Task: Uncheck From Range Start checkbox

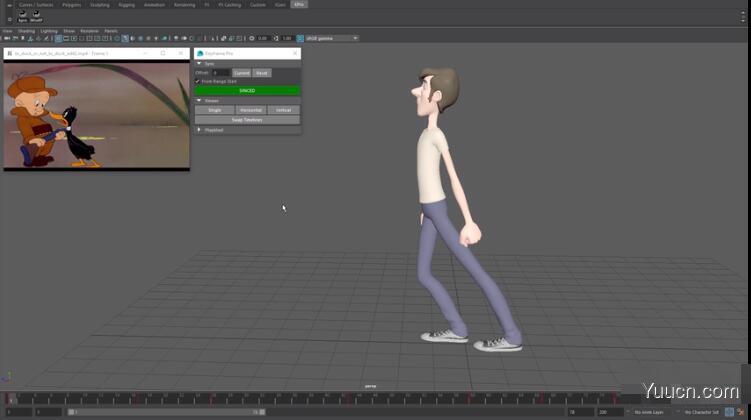Action: point(197,81)
